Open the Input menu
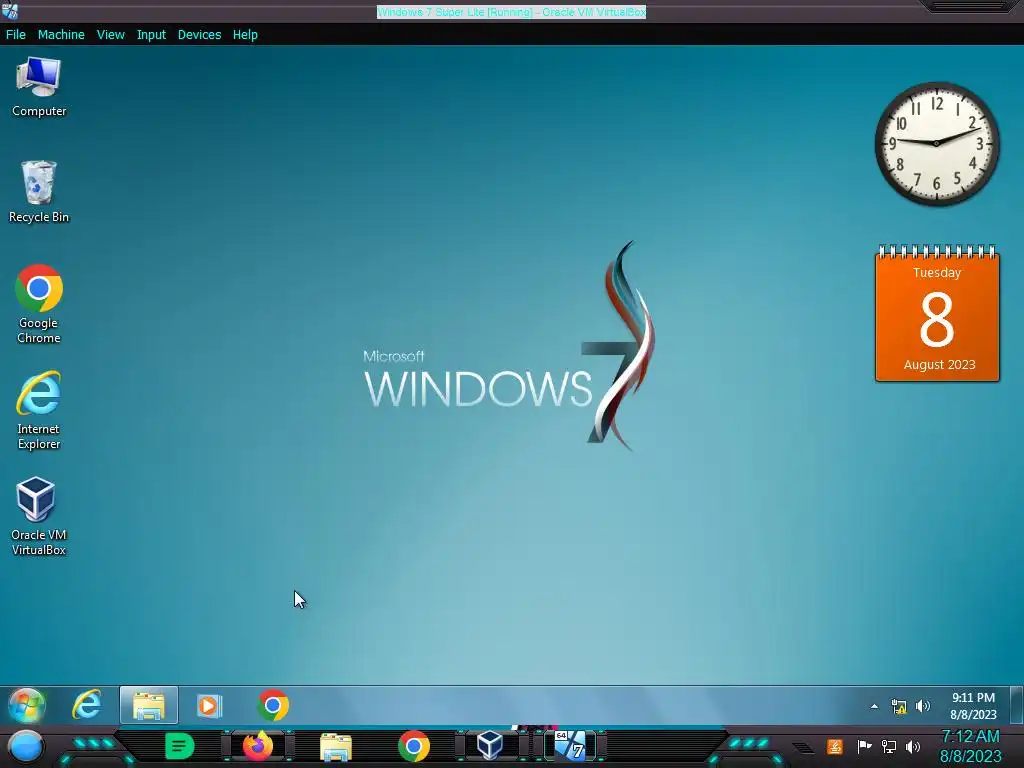The width and height of the screenshot is (1024, 768). (x=151, y=35)
